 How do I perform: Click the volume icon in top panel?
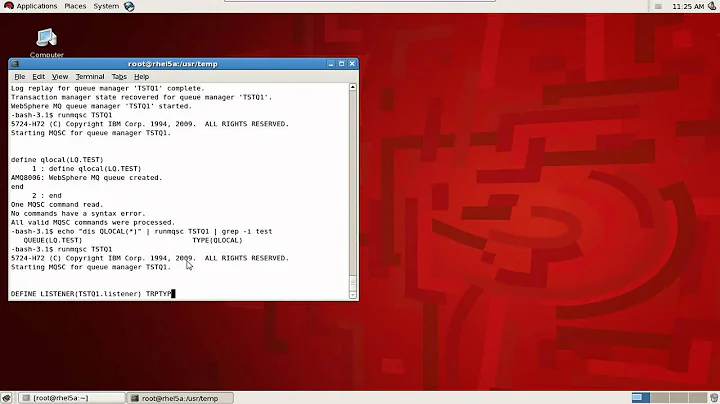[x=712, y=6]
